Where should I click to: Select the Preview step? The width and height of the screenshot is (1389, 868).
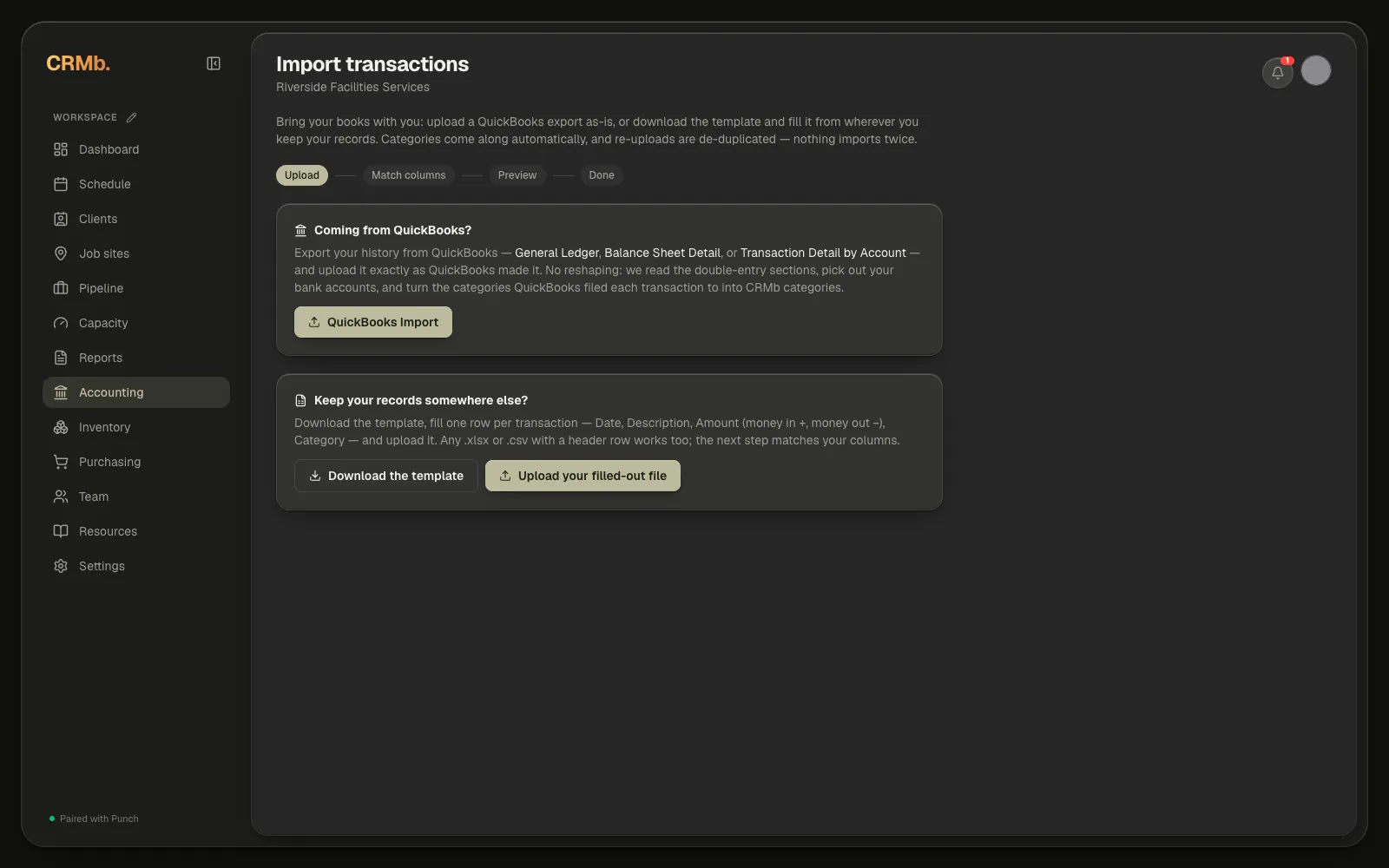click(x=517, y=175)
